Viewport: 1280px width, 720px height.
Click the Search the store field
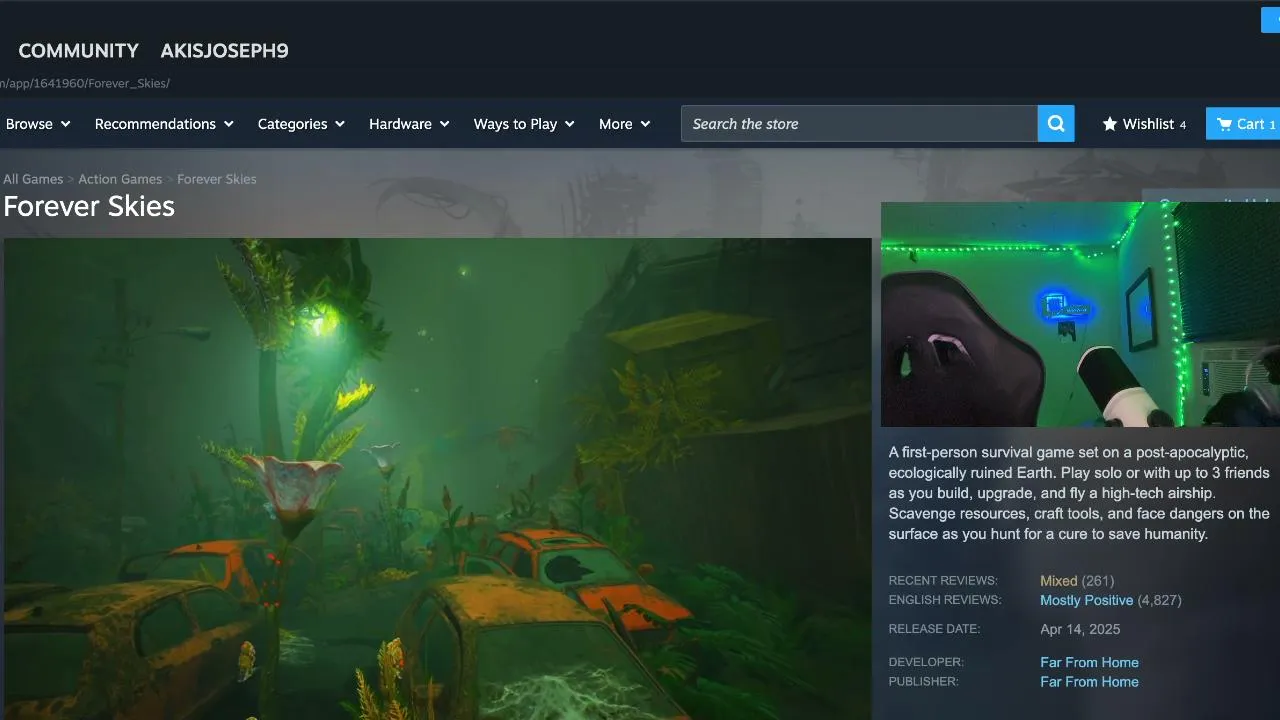(859, 124)
